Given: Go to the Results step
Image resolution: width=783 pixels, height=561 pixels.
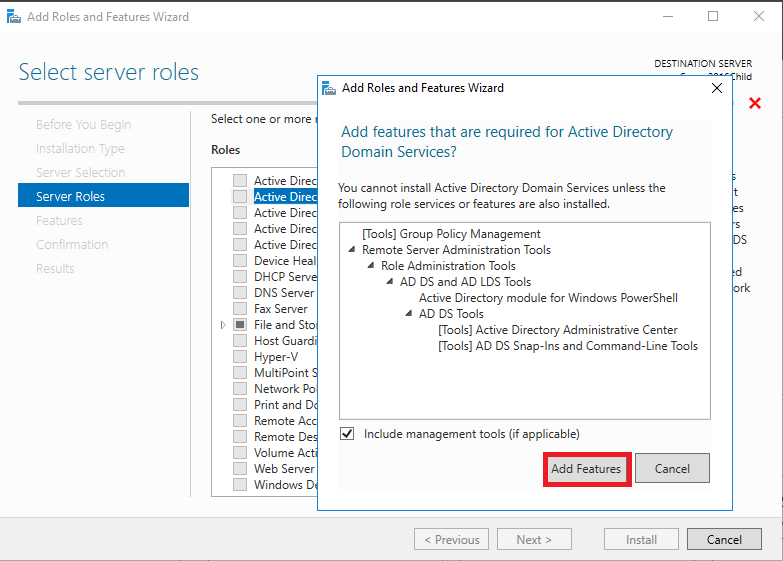Looking at the screenshot, I should tap(55, 268).
